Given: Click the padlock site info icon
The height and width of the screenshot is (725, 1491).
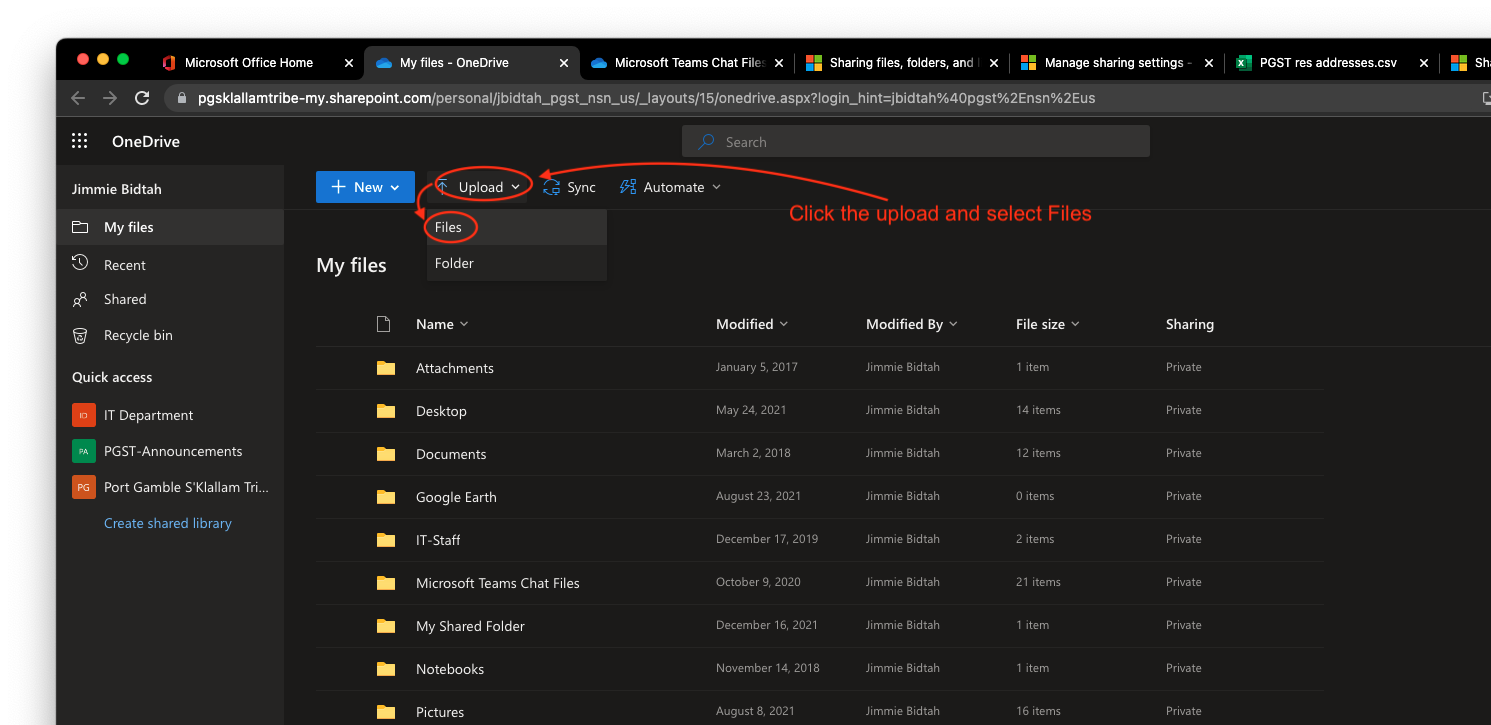Looking at the screenshot, I should point(181,98).
